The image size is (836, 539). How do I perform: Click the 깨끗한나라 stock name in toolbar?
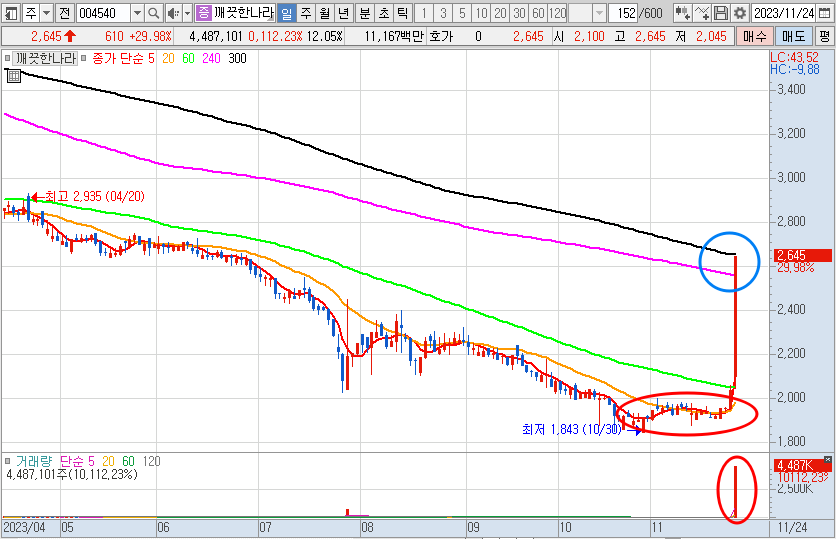(x=244, y=13)
